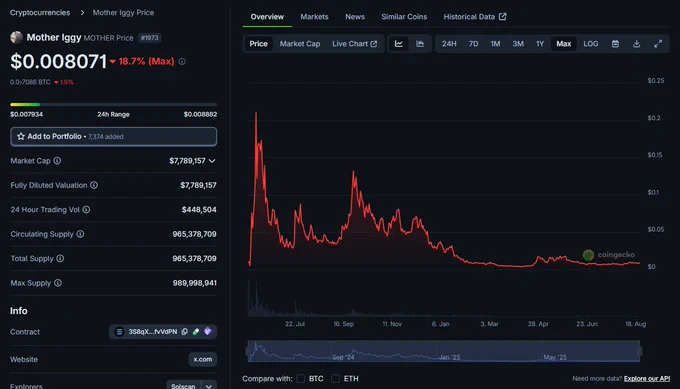Click the 3S8qX...fvVdPN contract address

click(x=153, y=332)
